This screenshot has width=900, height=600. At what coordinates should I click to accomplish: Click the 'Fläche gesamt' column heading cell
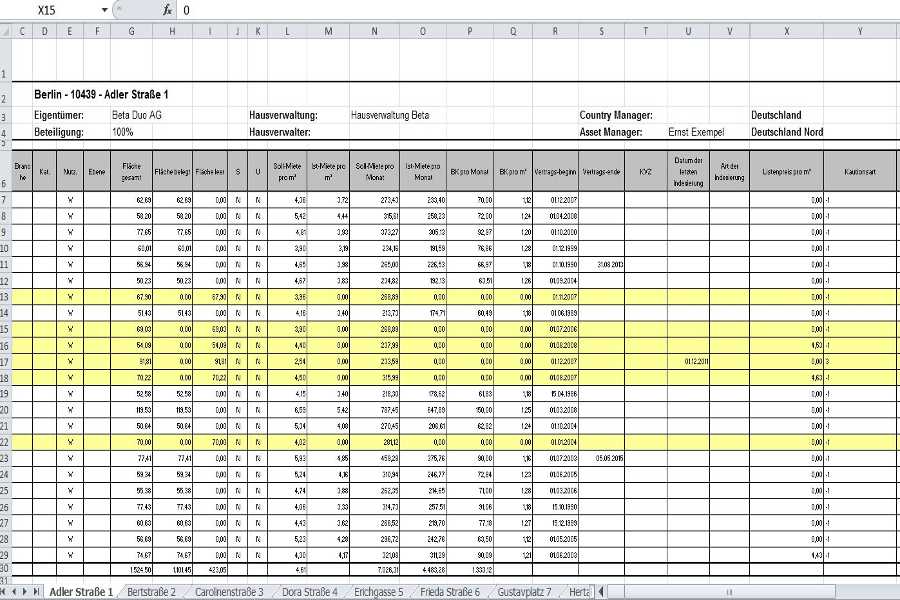pyautogui.click(x=131, y=171)
